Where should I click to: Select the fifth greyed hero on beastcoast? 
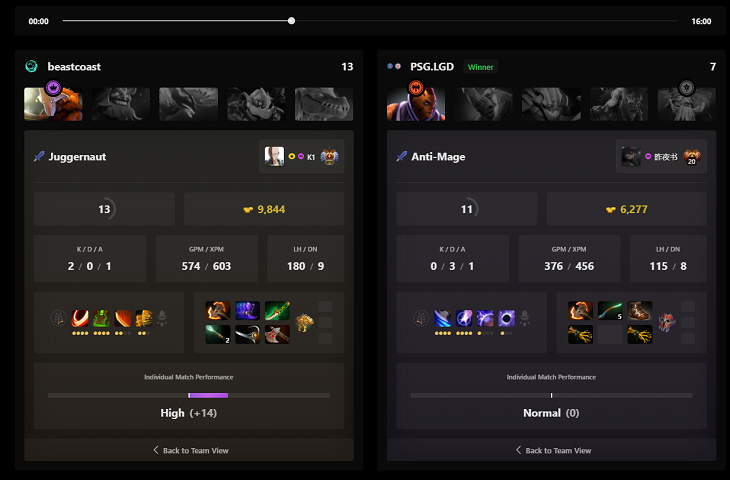[x=324, y=104]
